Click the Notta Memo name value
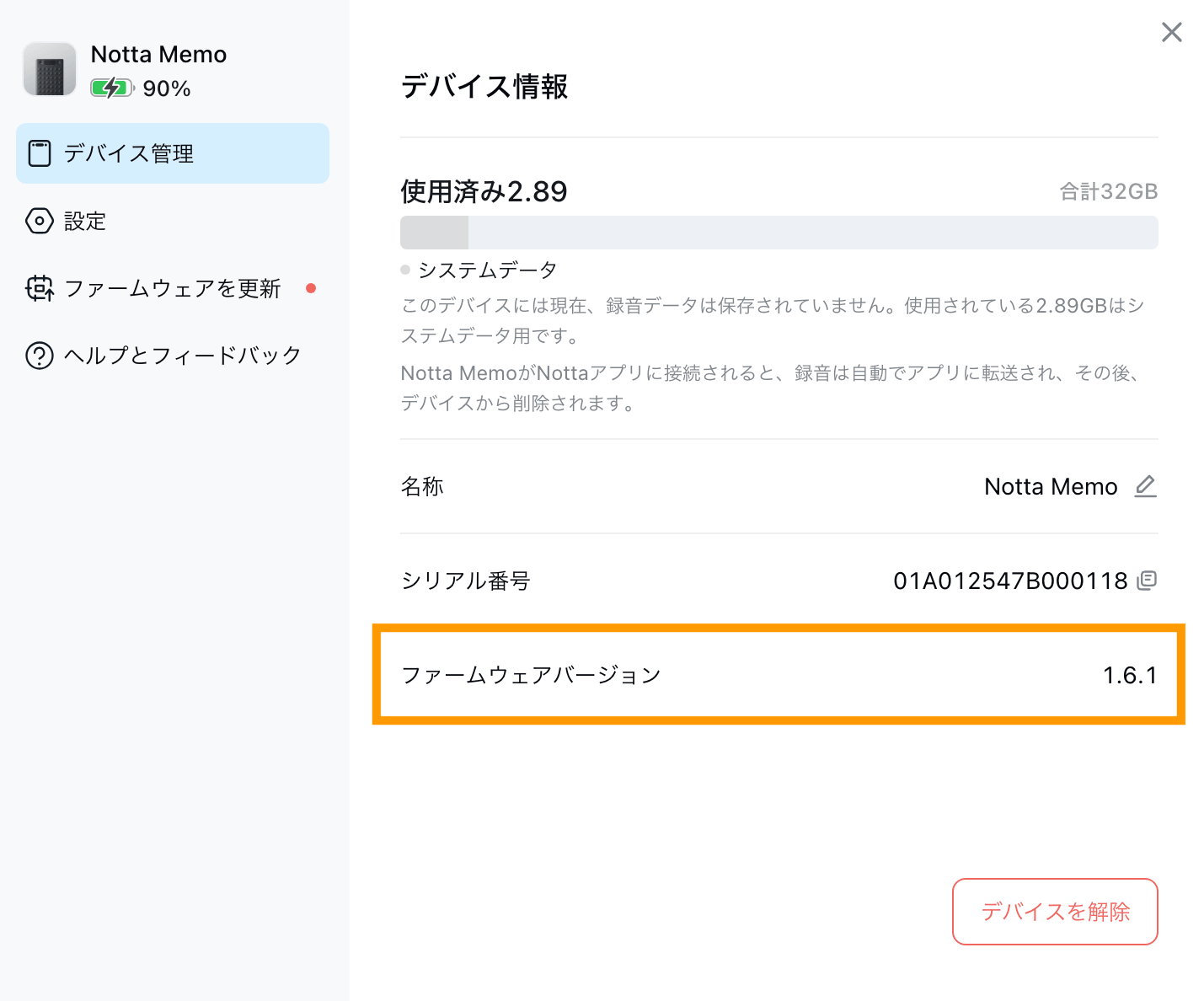1204x1001 pixels. pos(1051,486)
